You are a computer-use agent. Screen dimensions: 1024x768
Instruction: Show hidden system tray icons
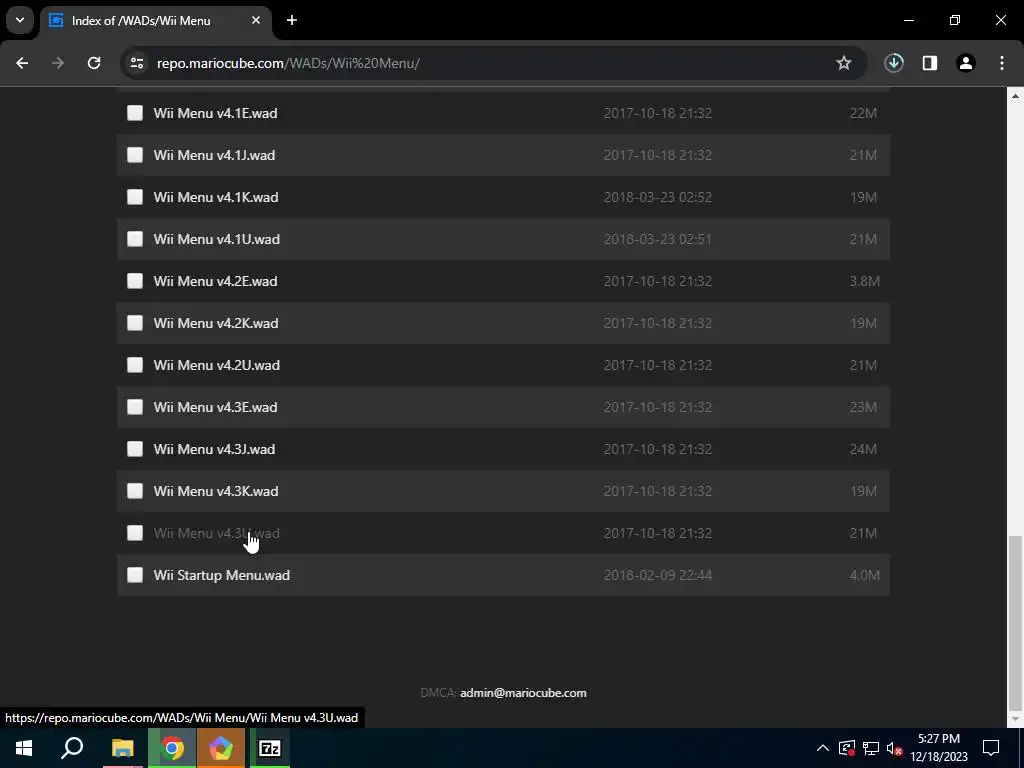[x=823, y=748]
